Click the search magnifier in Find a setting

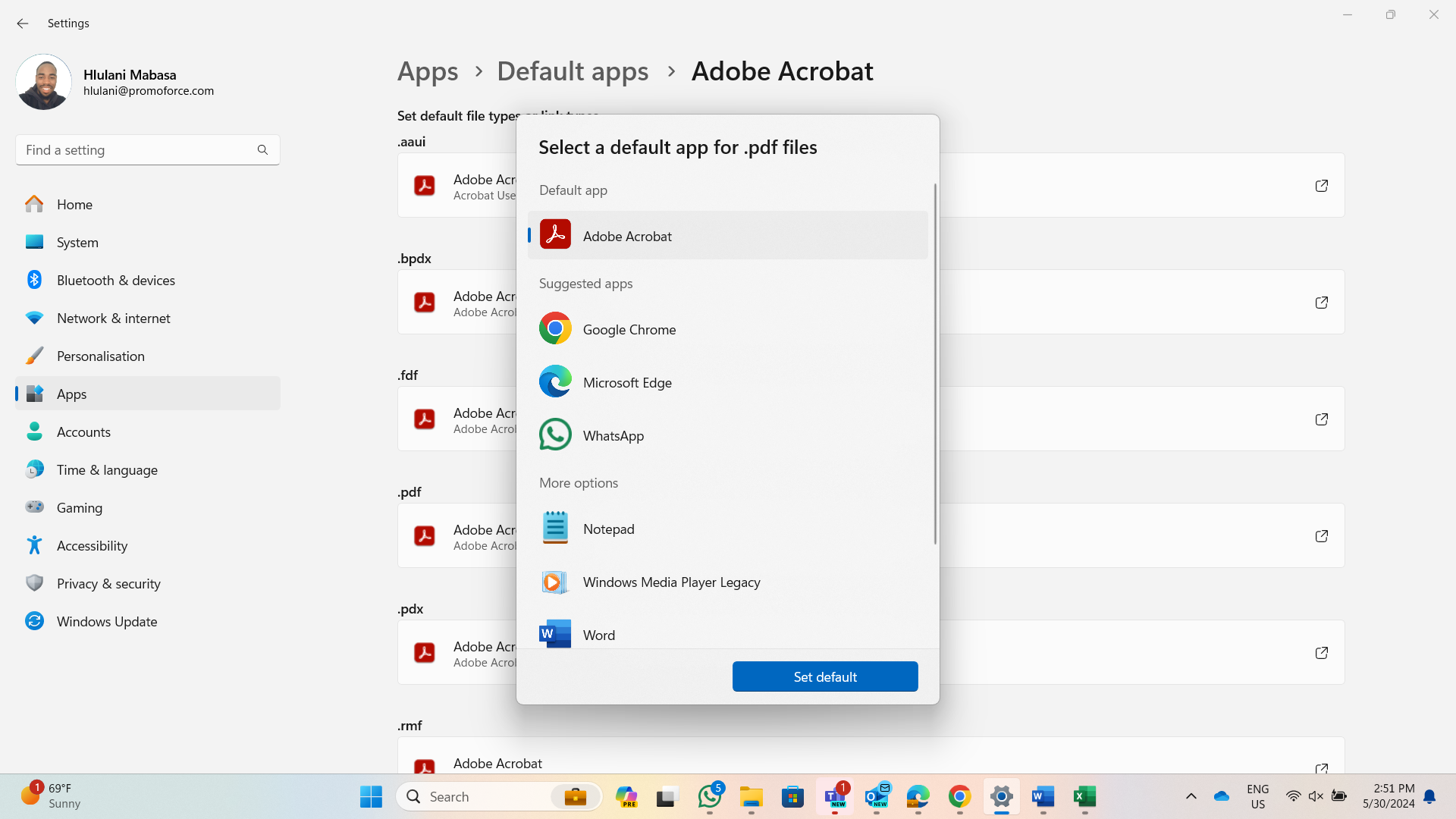[262, 150]
